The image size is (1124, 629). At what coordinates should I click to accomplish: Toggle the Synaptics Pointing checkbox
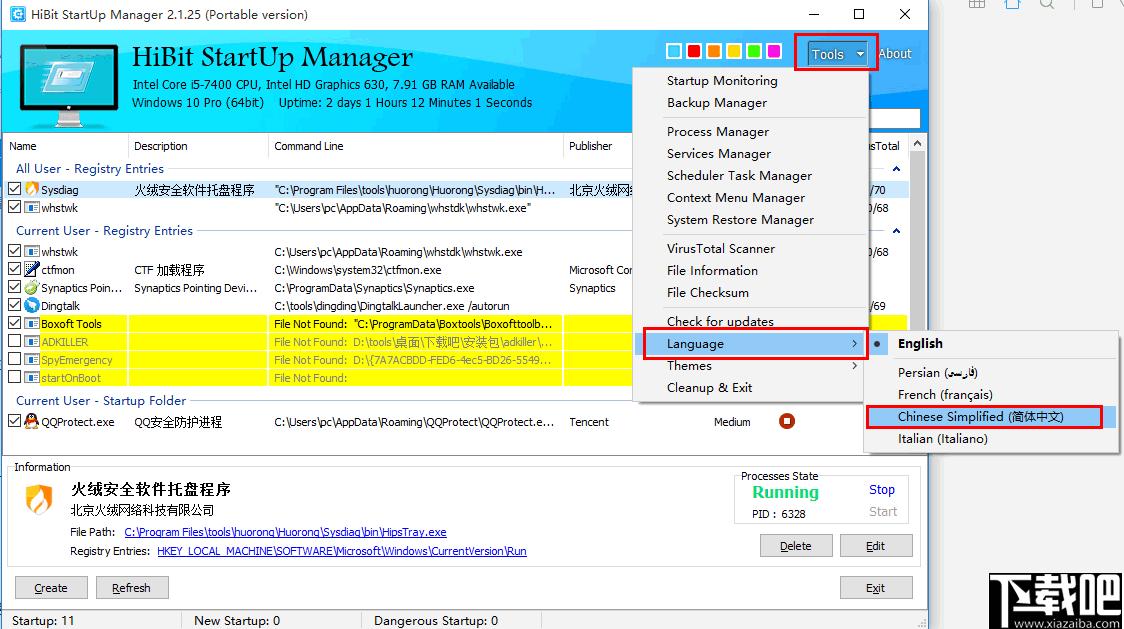pyautogui.click(x=14, y=287)
